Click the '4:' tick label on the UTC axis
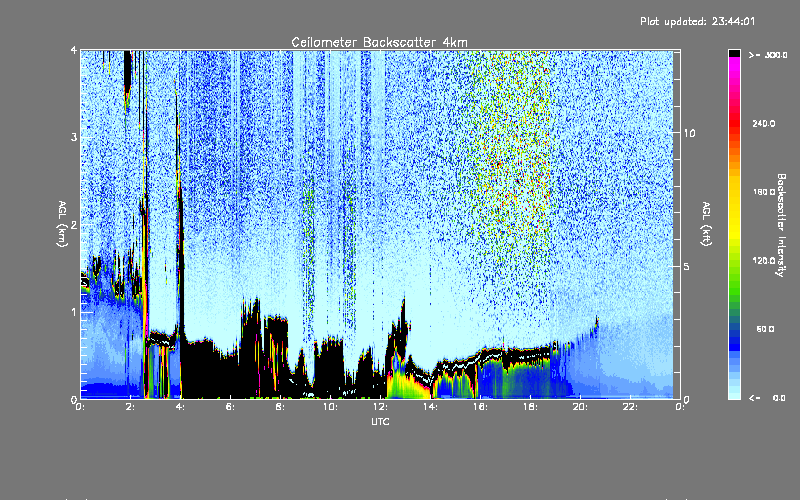The width and height of the screenshot is (800, 500). pos(180,407)
